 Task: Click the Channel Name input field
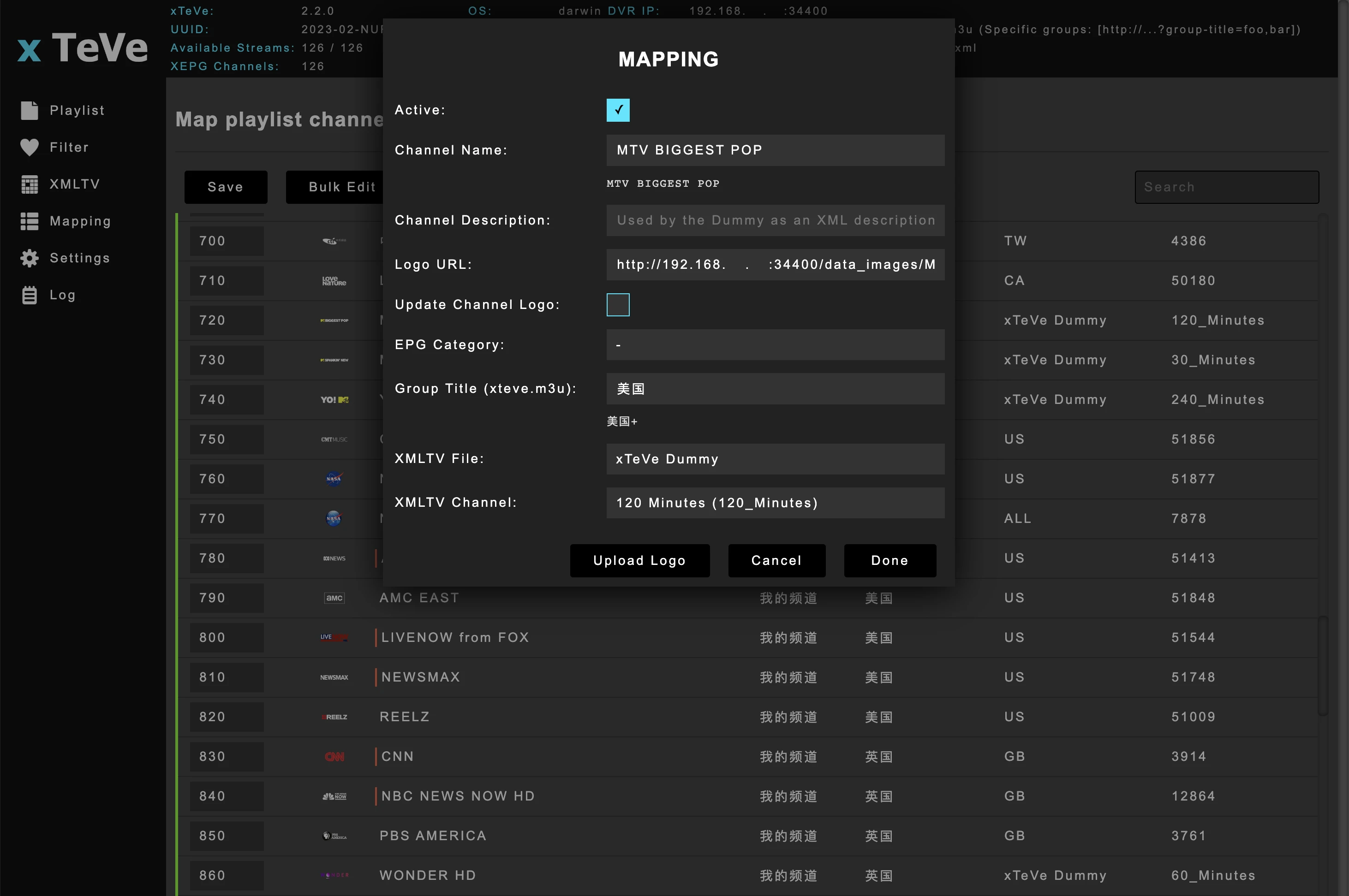click(775, 150)
